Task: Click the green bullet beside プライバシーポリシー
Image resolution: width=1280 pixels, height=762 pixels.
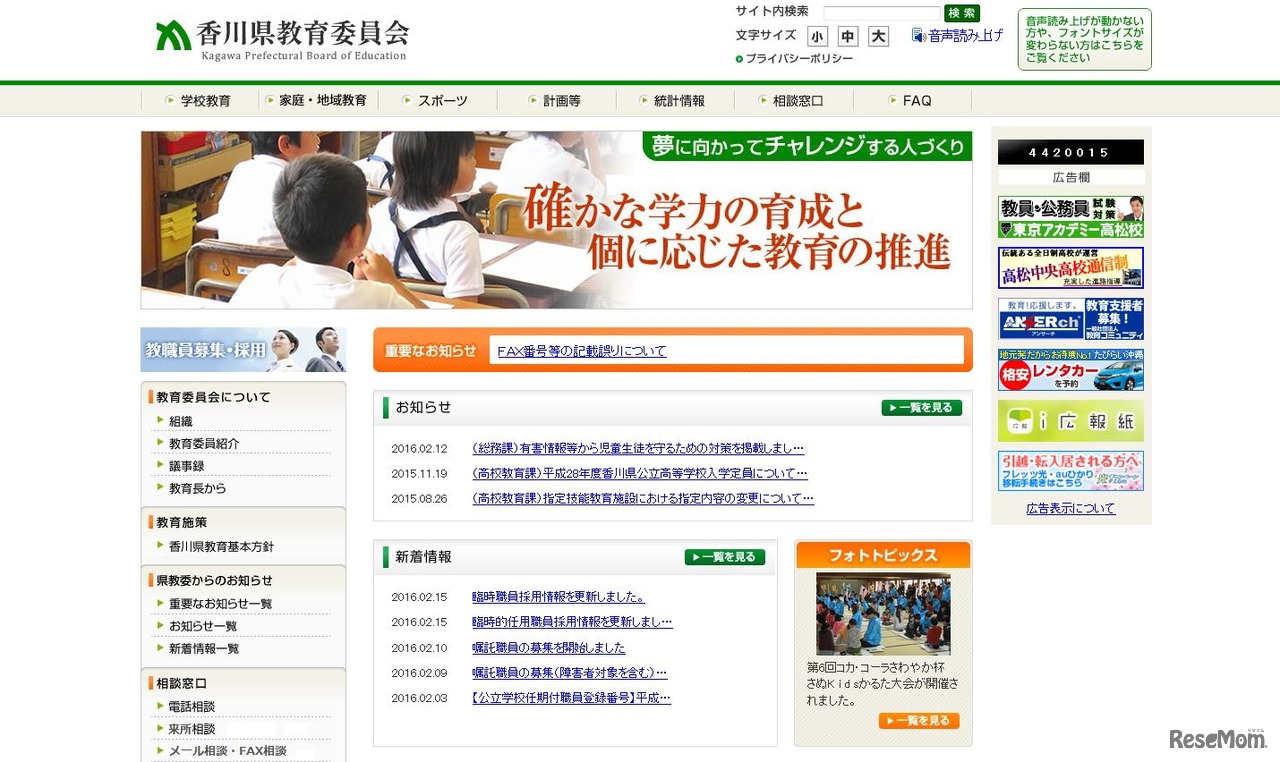Action: [737, 58]
